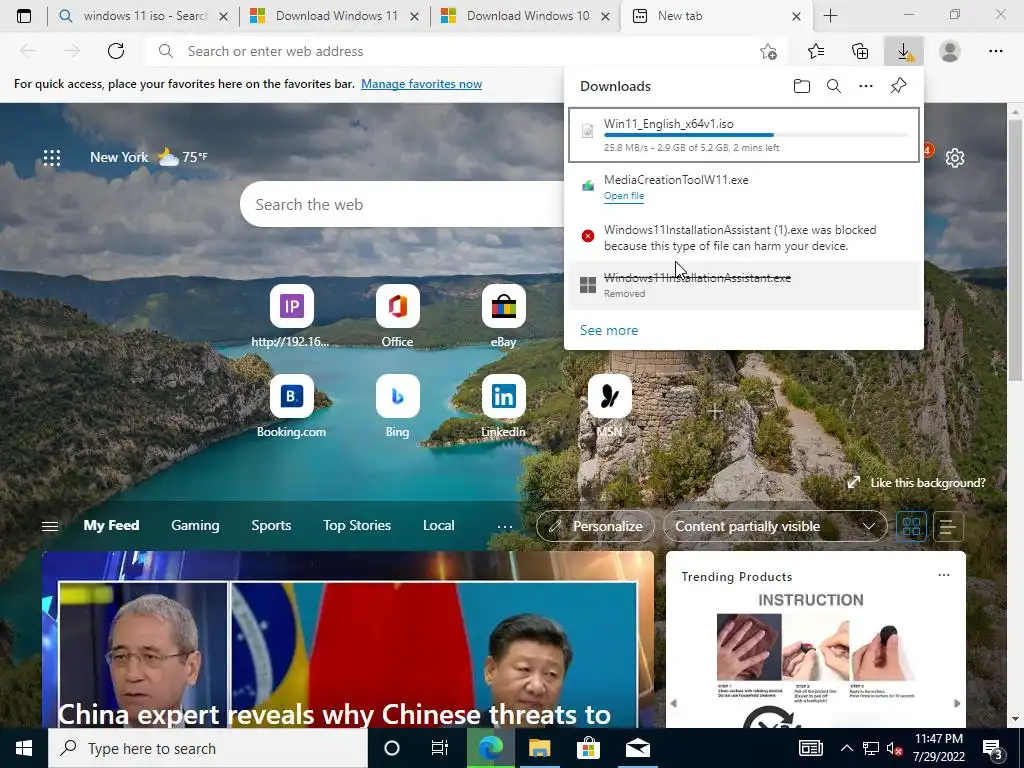Click the back navigation arrow
1024x768 pixels.
tap(28, 51)
